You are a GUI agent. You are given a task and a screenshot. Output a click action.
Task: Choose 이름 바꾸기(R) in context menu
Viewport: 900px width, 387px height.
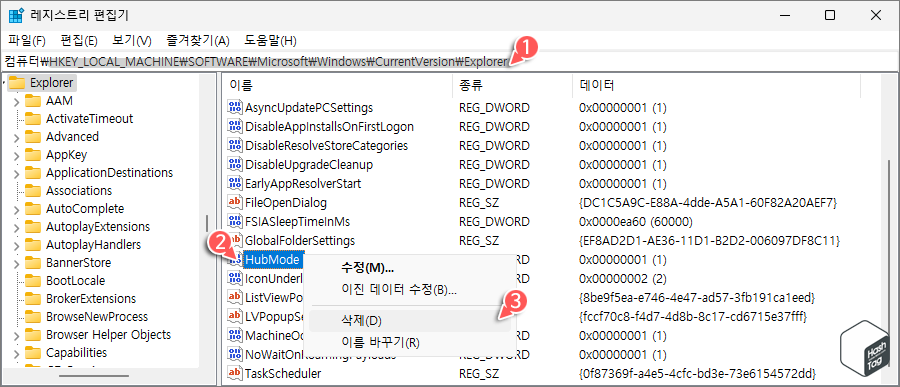pyautogui.click(x=410, y=343)
